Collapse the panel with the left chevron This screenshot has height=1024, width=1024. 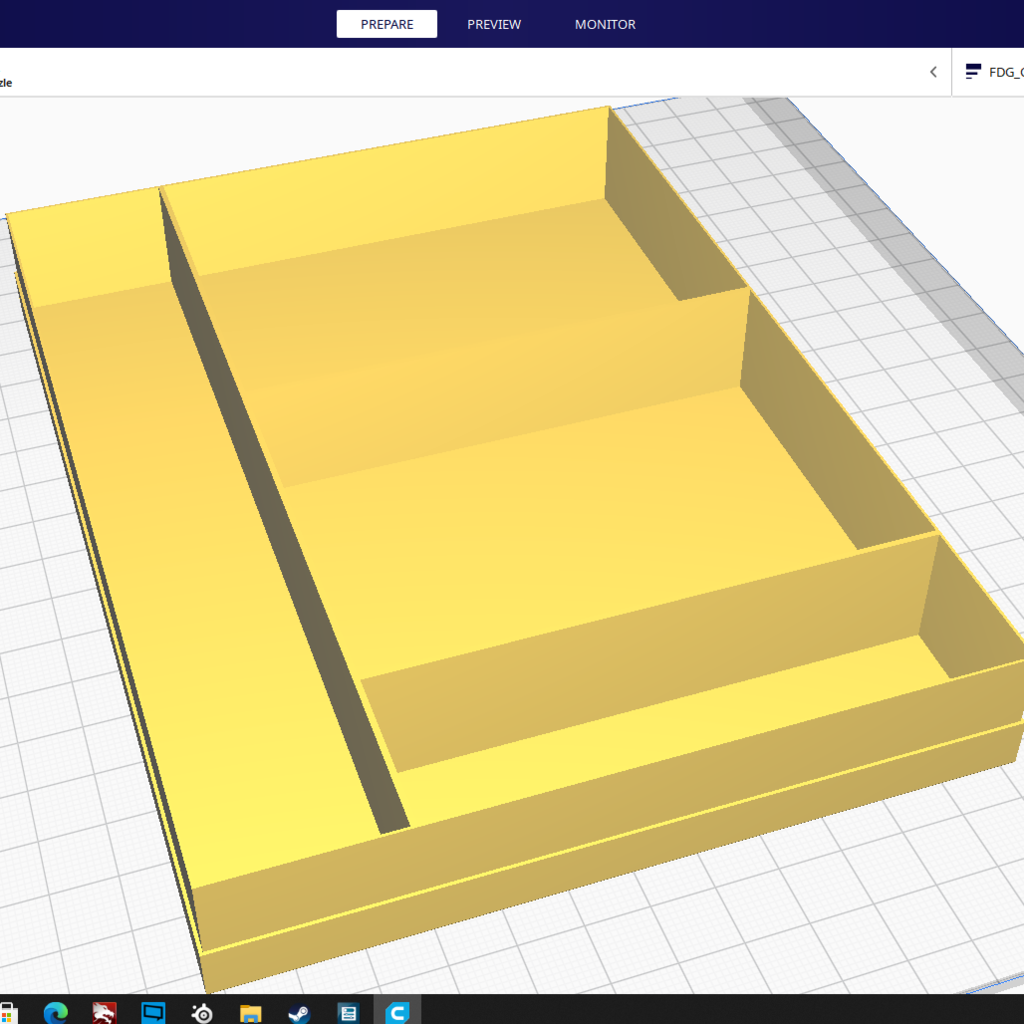933,72
